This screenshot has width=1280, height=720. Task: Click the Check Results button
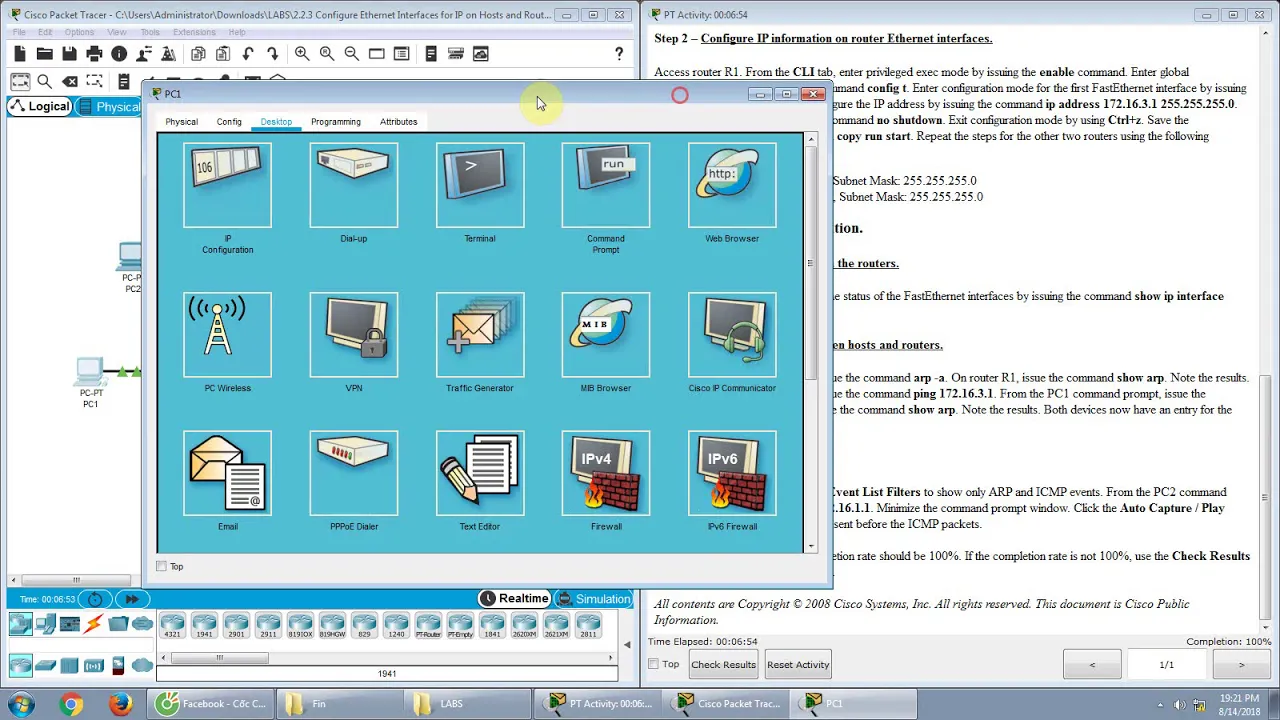[723, 665]
